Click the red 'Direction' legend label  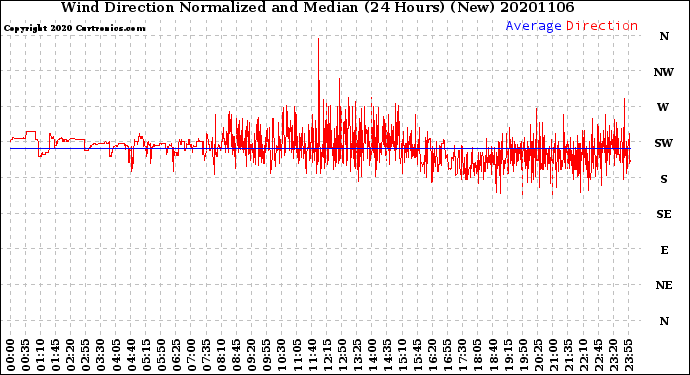(x=602, y=26)
